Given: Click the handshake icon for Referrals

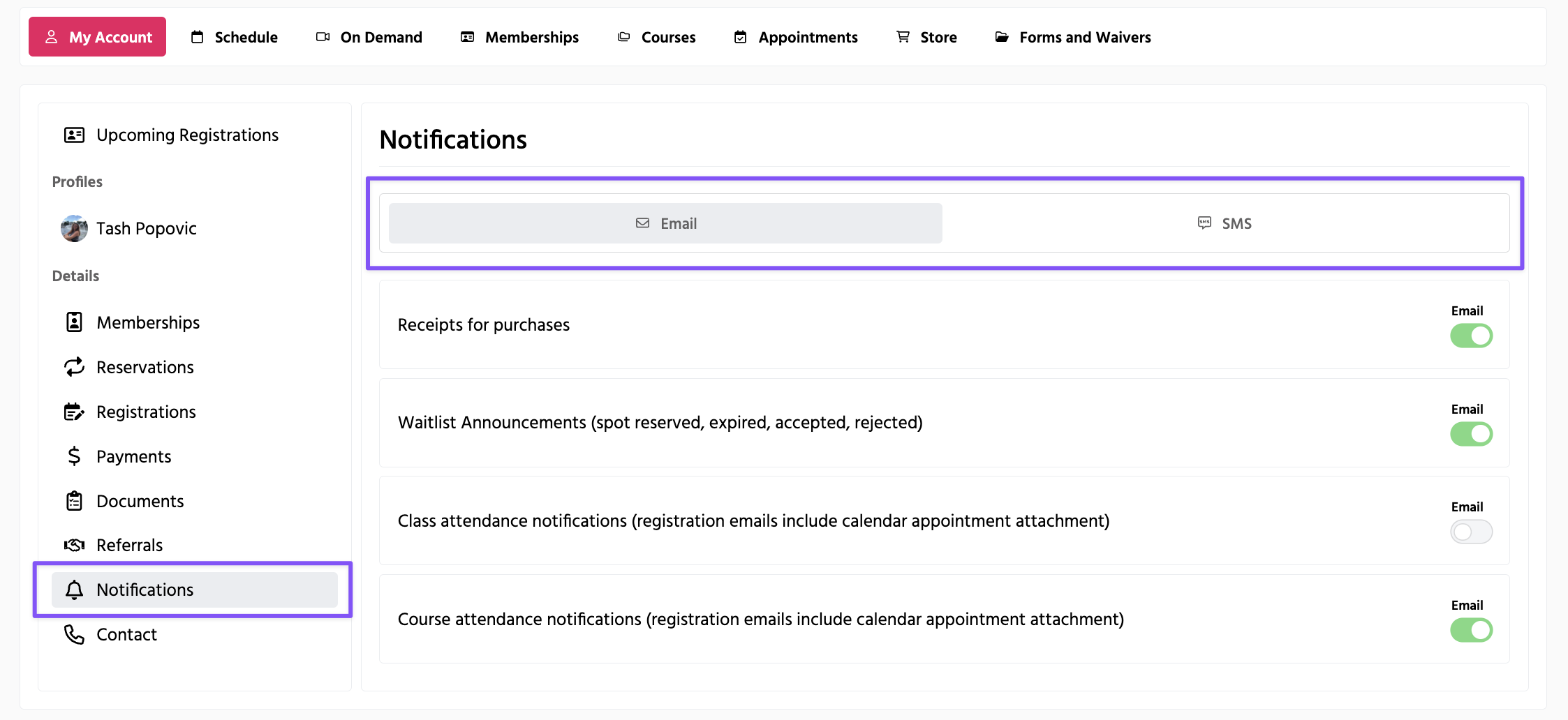Looking at the screenshot, I should point(74,546).
